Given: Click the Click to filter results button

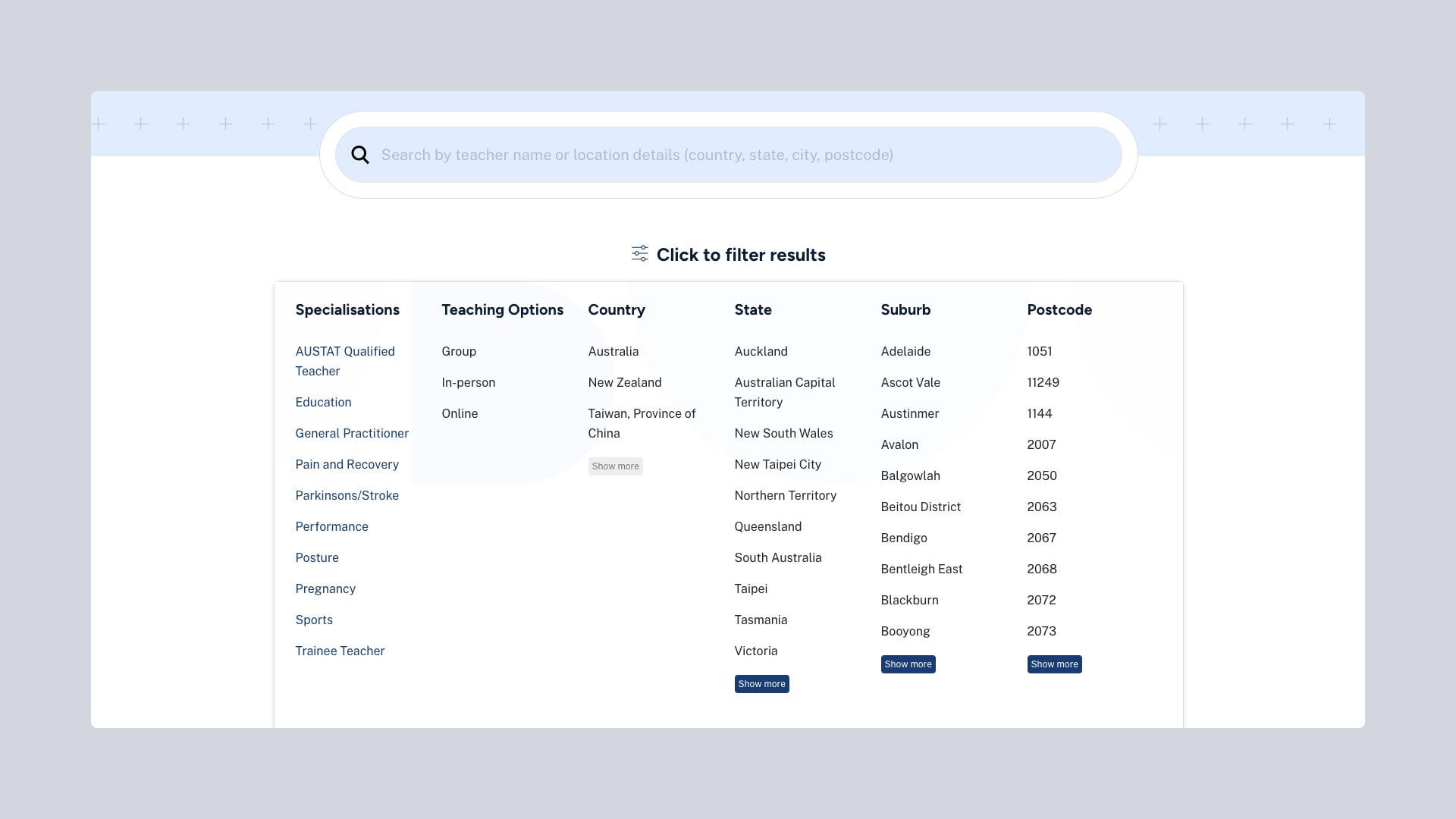Looking at the screenshot, I should point(728,254).
